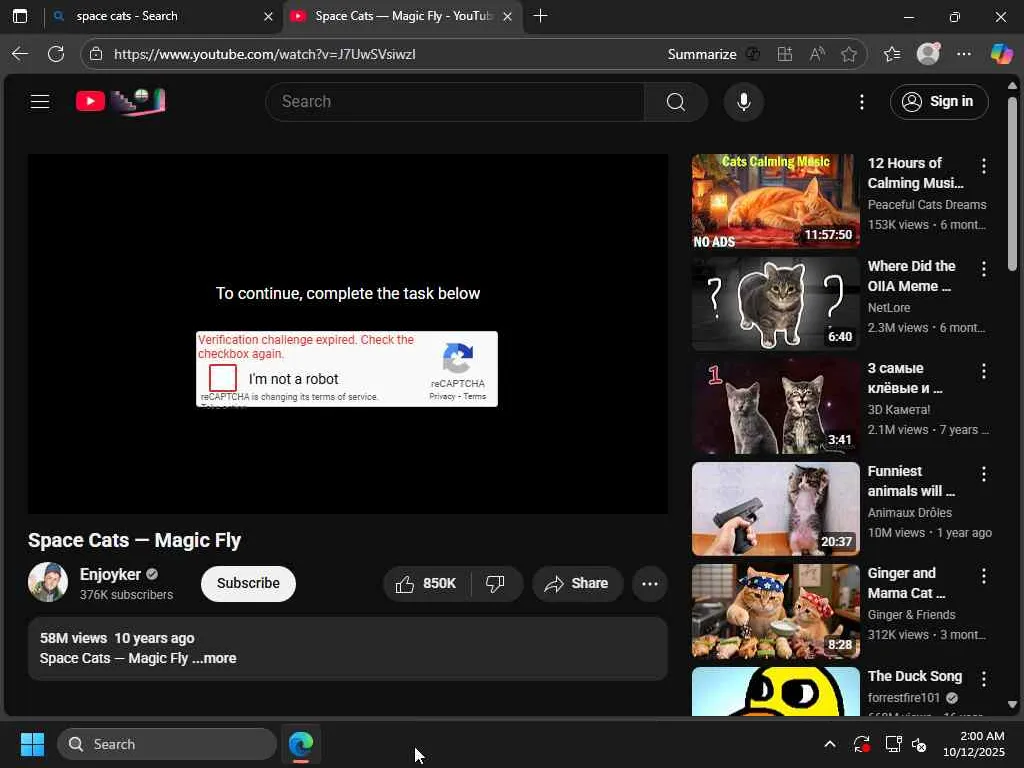Open YouTube settings three-dot menu near Sign in
Viewport: 1024px width, 768px height.
click(861, 102)
